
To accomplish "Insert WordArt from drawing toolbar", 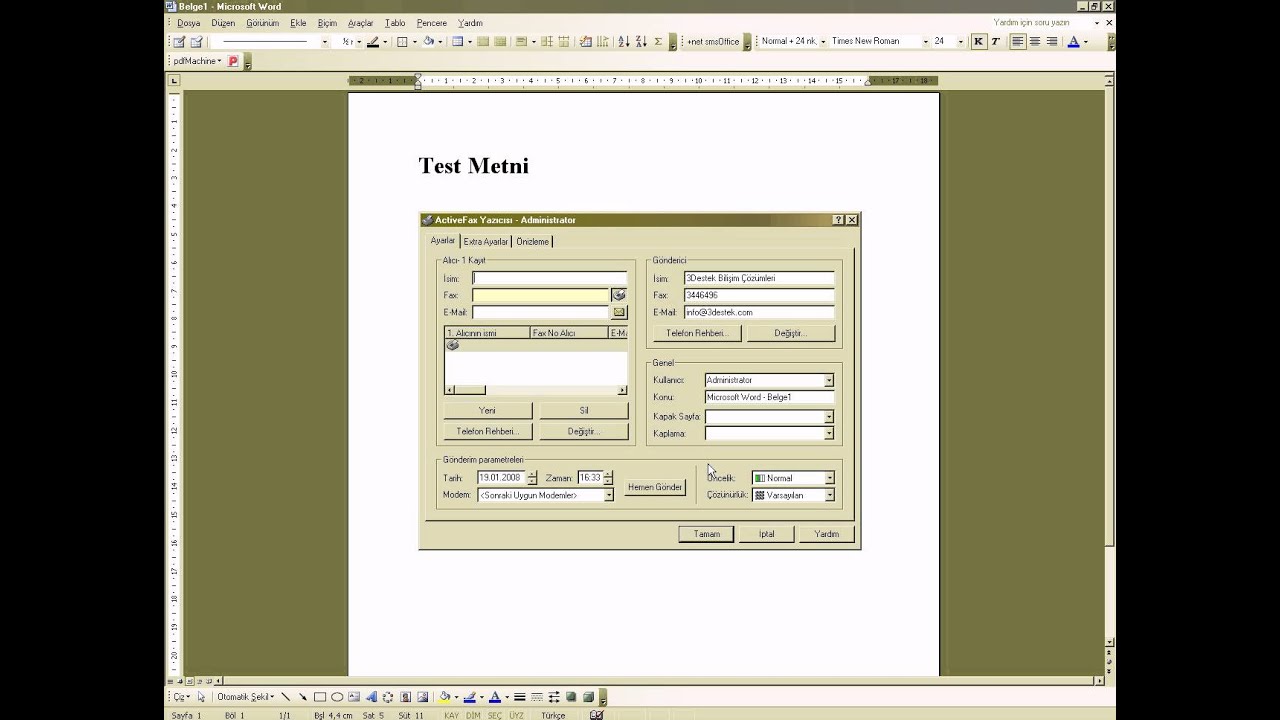I will [371, 697].
